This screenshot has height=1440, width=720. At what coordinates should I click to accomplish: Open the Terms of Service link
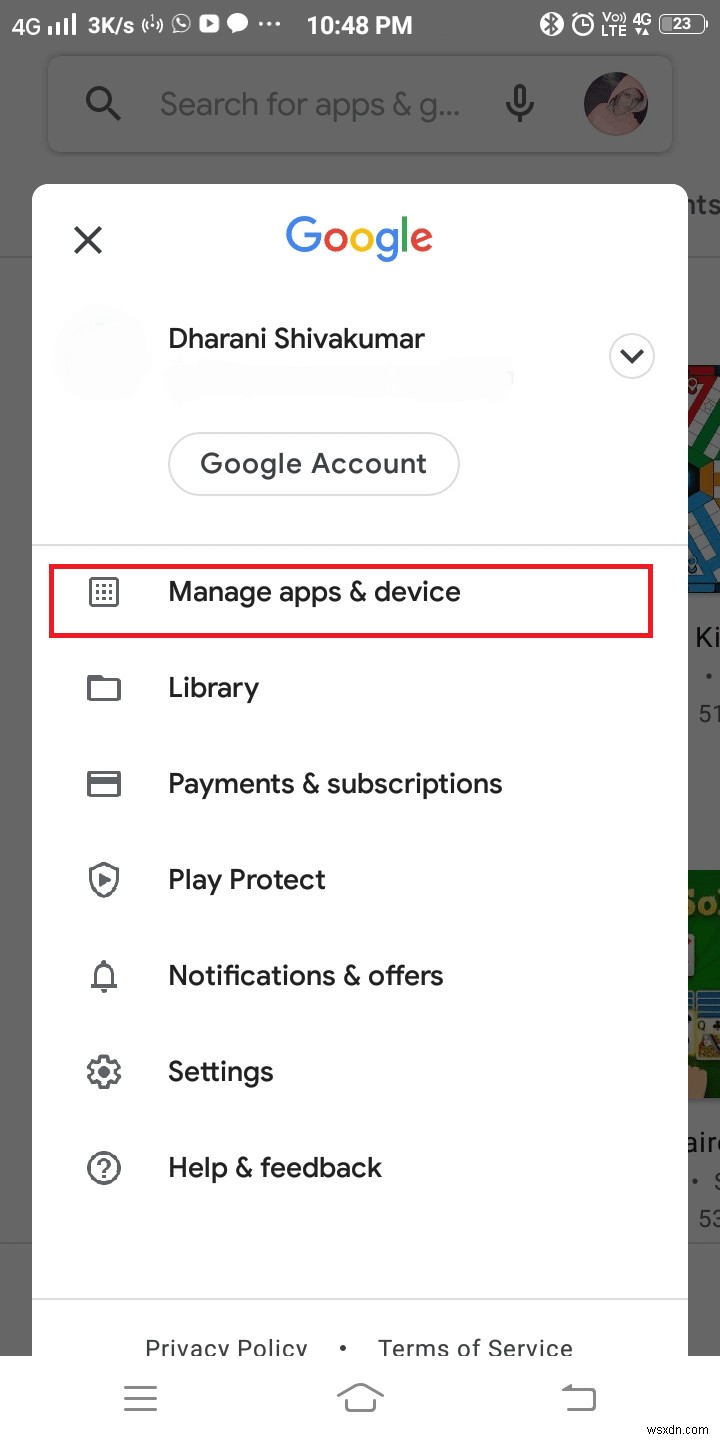pyautogui.click(x=475, y=1347)
